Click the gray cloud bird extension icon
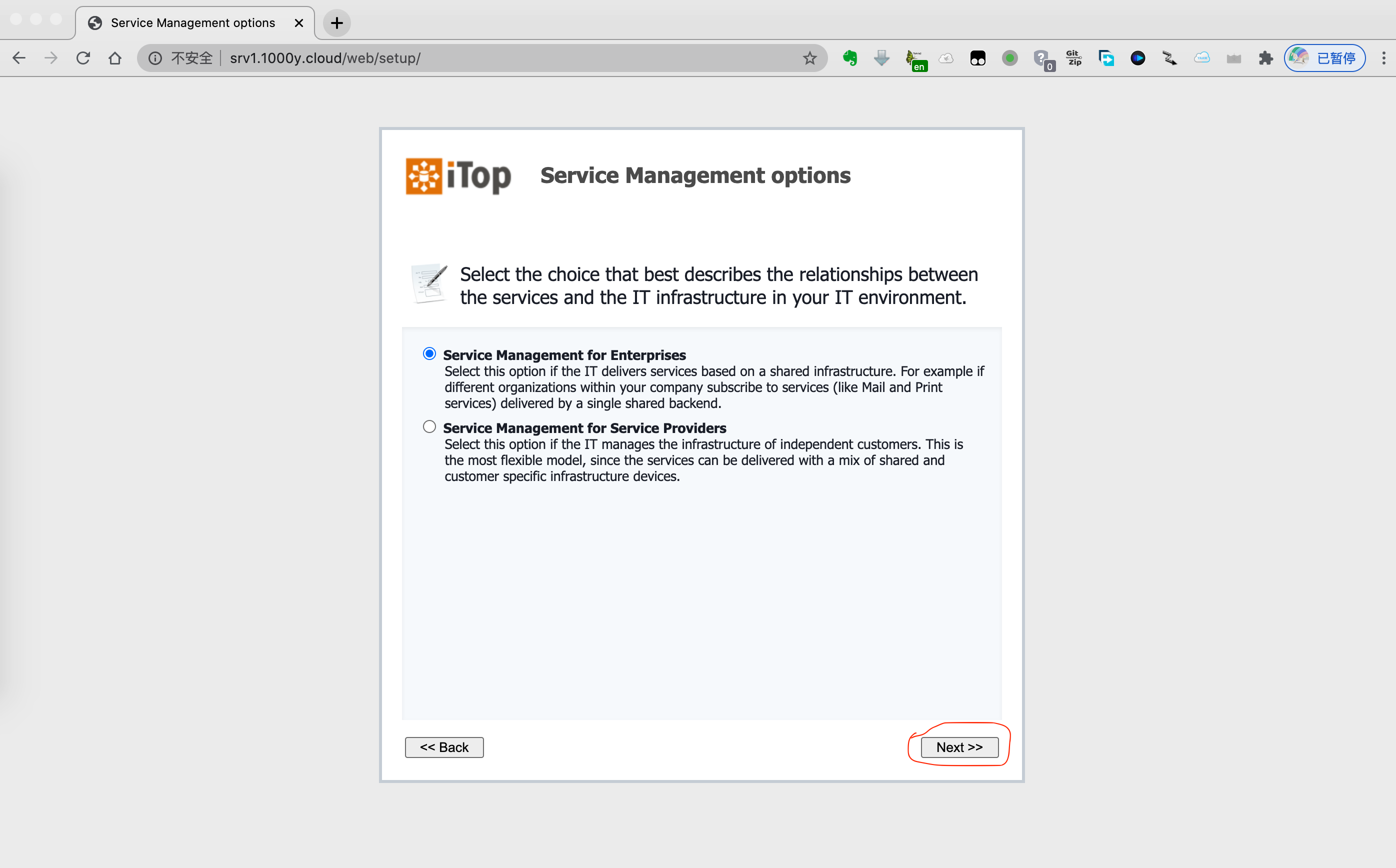The height and width of the screenshot is (868, 1396). (946, 58)
